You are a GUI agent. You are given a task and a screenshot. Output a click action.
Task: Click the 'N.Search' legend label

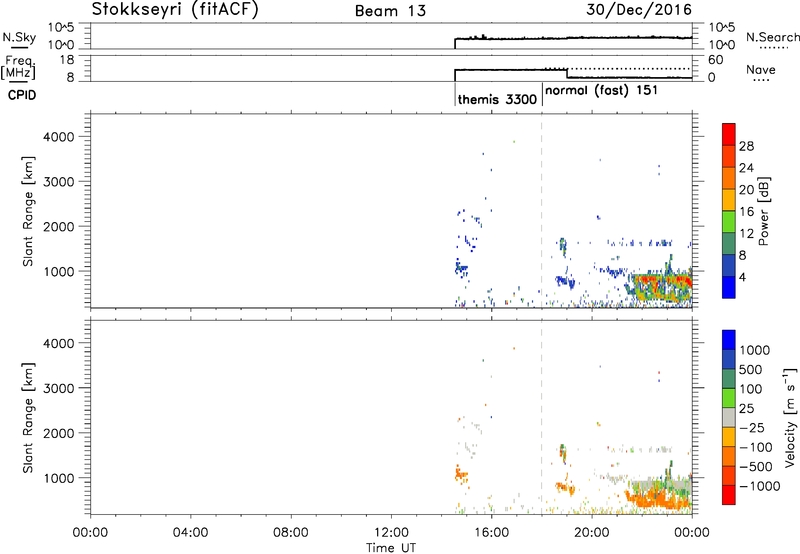point(772,37)
